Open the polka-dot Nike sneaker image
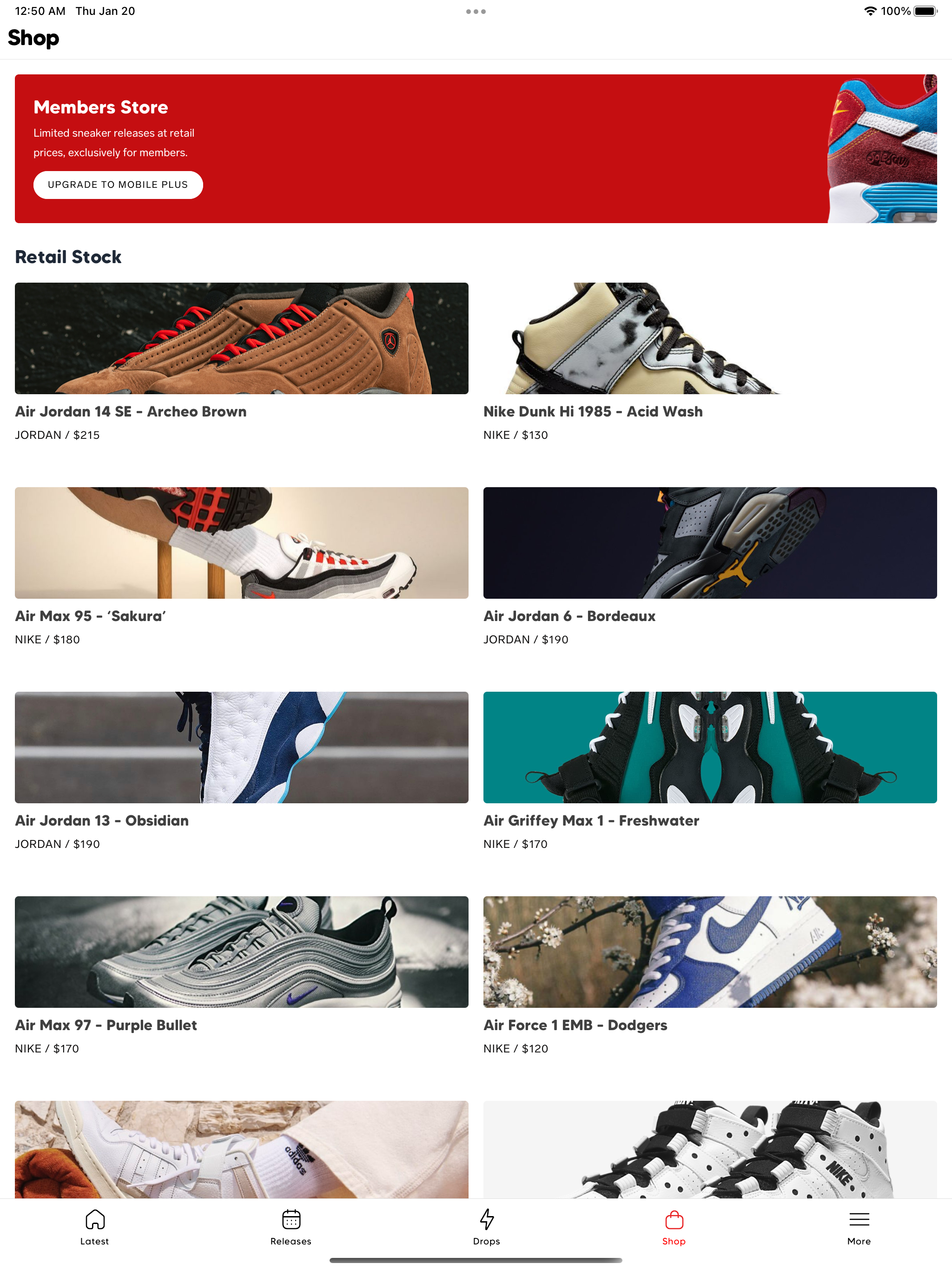Image resolution: width=952 pixels, height=1270 pixels. point(710,1150)
